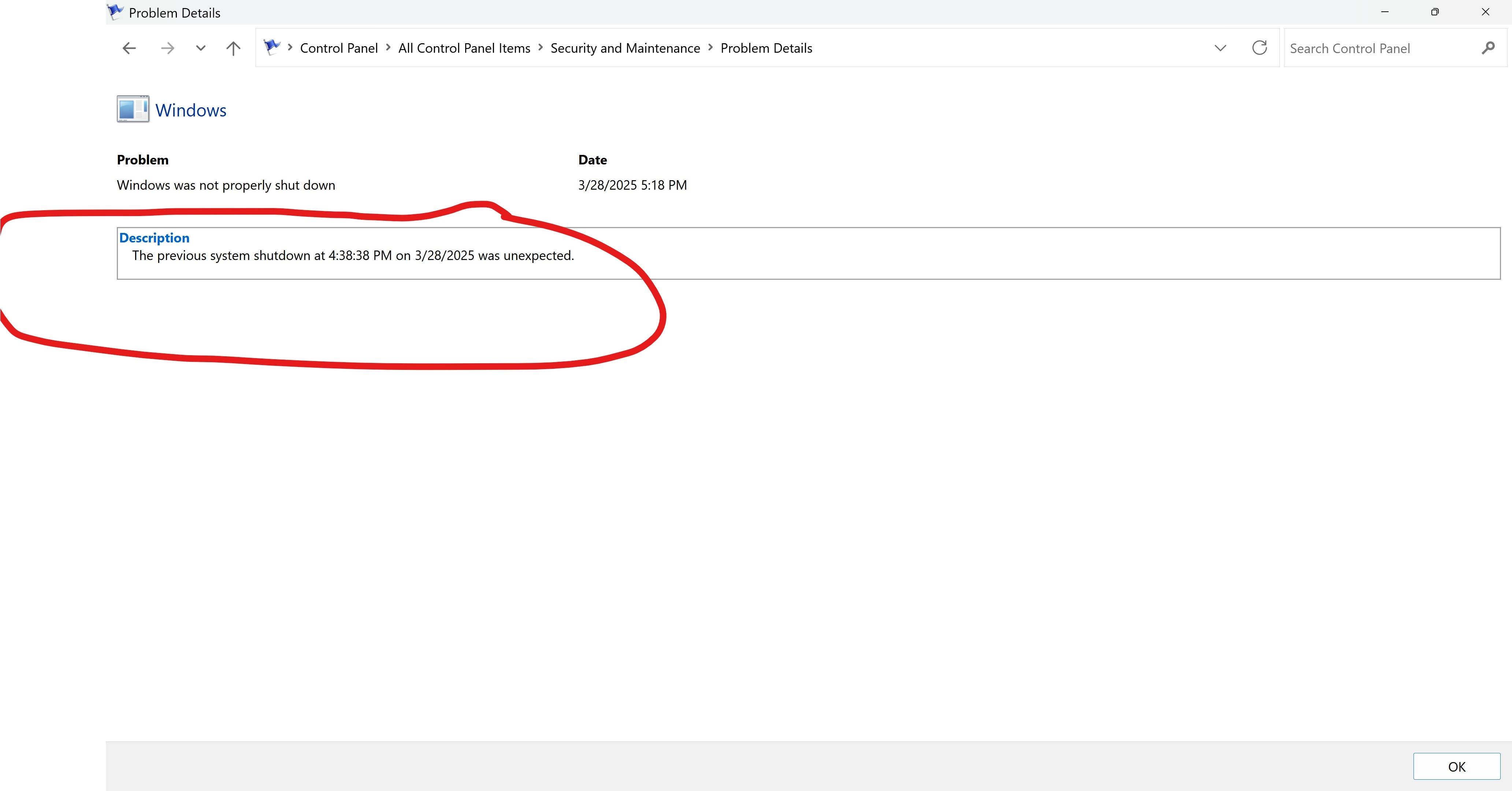Close the Problem Details window
This screenshot has width=1512, height=791.
(x=1486, y=12)
